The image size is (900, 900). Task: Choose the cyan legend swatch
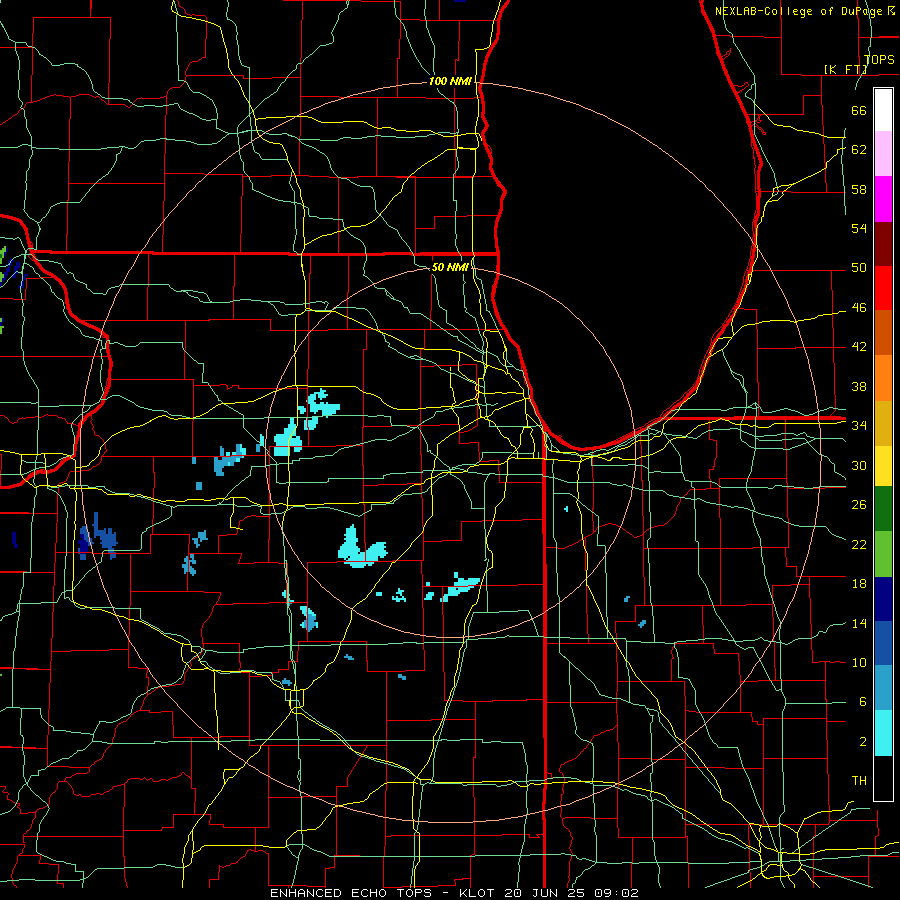(883, 733)
